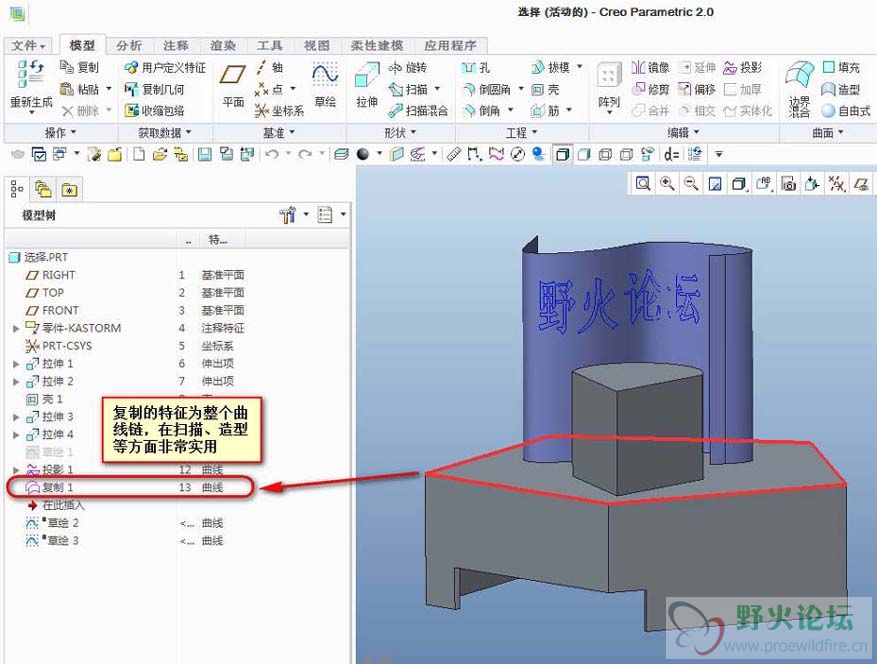Create a datum Plane (平面)
Screen dimensions: 877x664
pyautogui.click(x=233, y=85)
